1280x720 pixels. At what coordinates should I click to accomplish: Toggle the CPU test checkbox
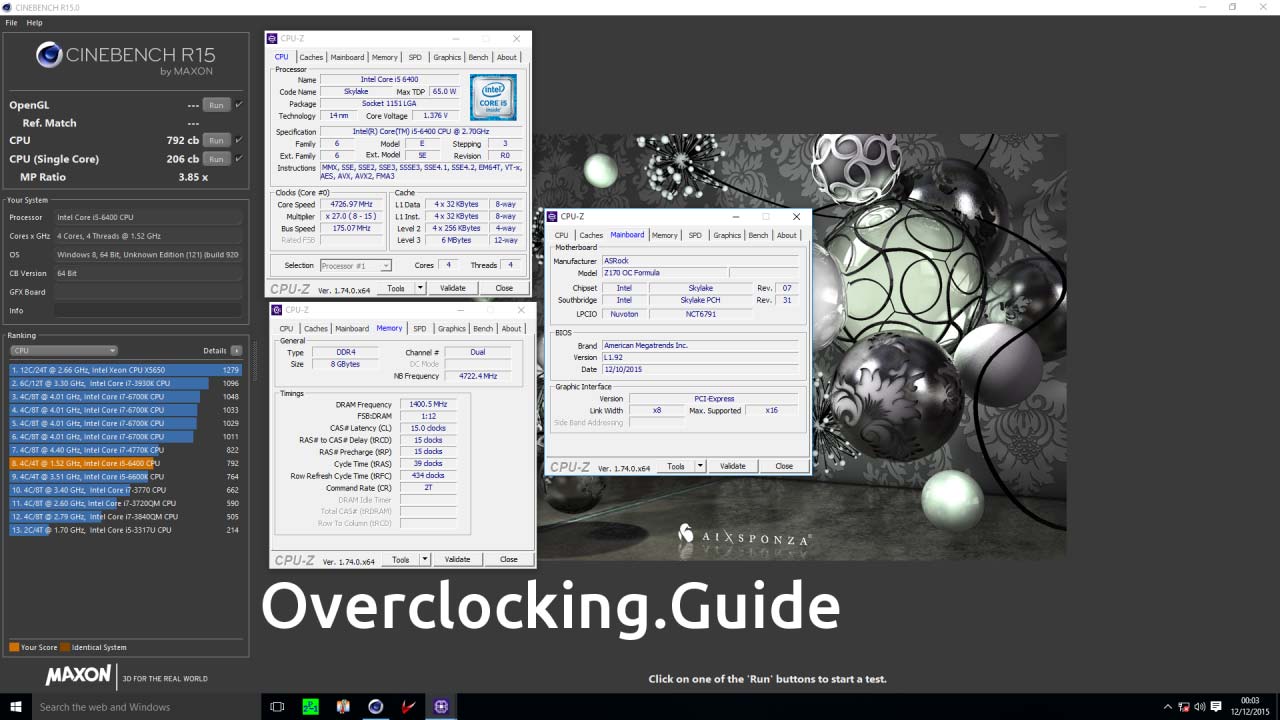239,140
